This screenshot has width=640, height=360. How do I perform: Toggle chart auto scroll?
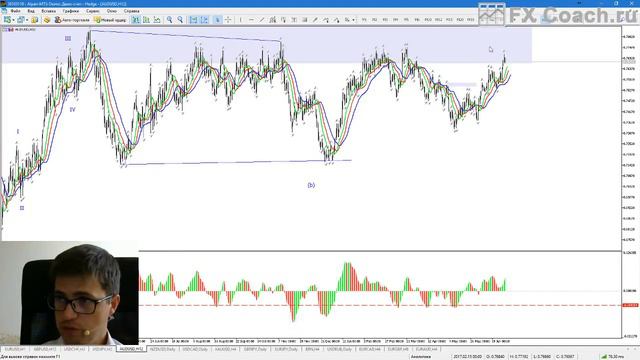(x=193, y=20)
